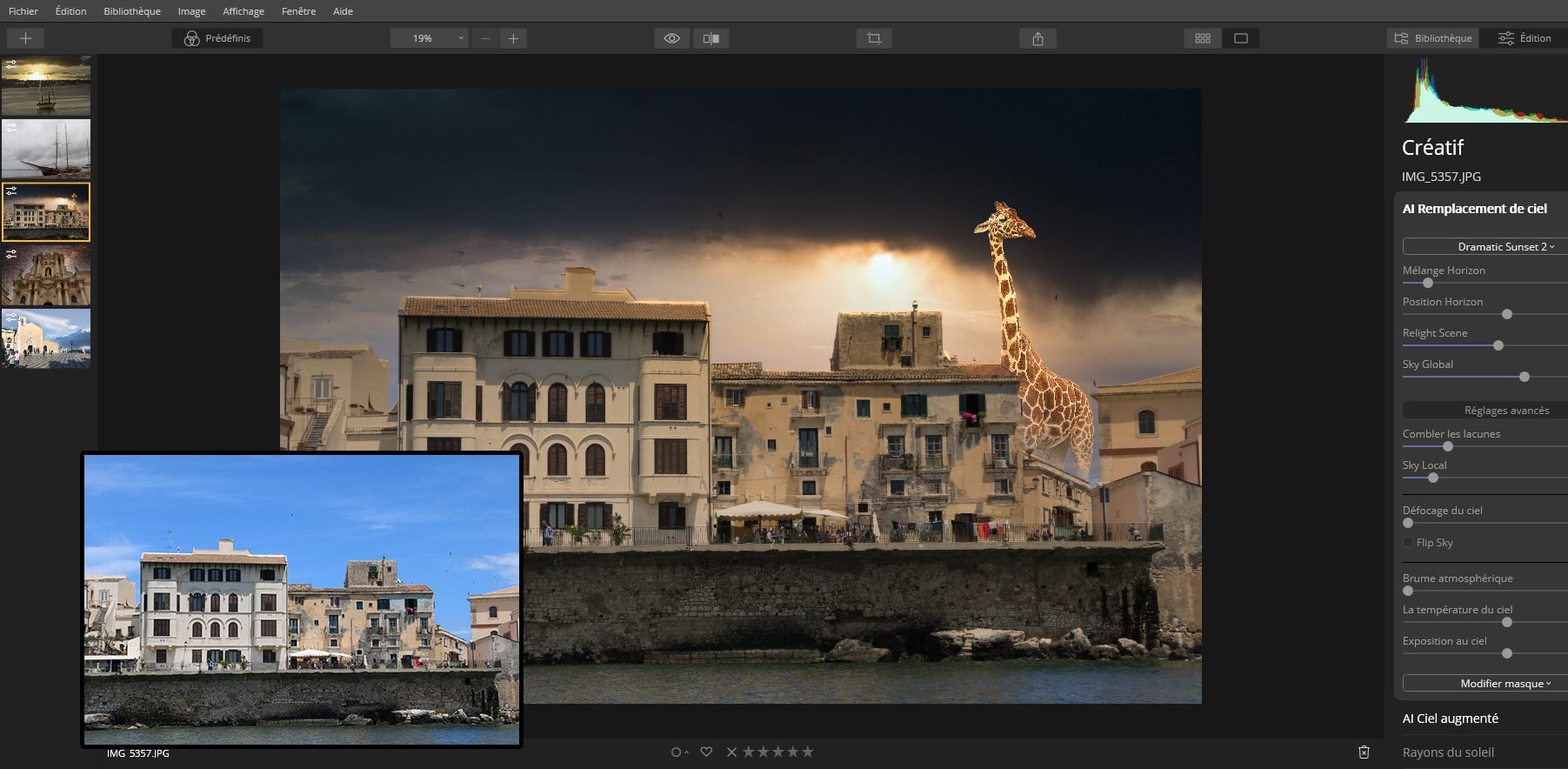Adjust the Mélange Horizon slider
The image size is (1568, 769).
click(1427, 283)
